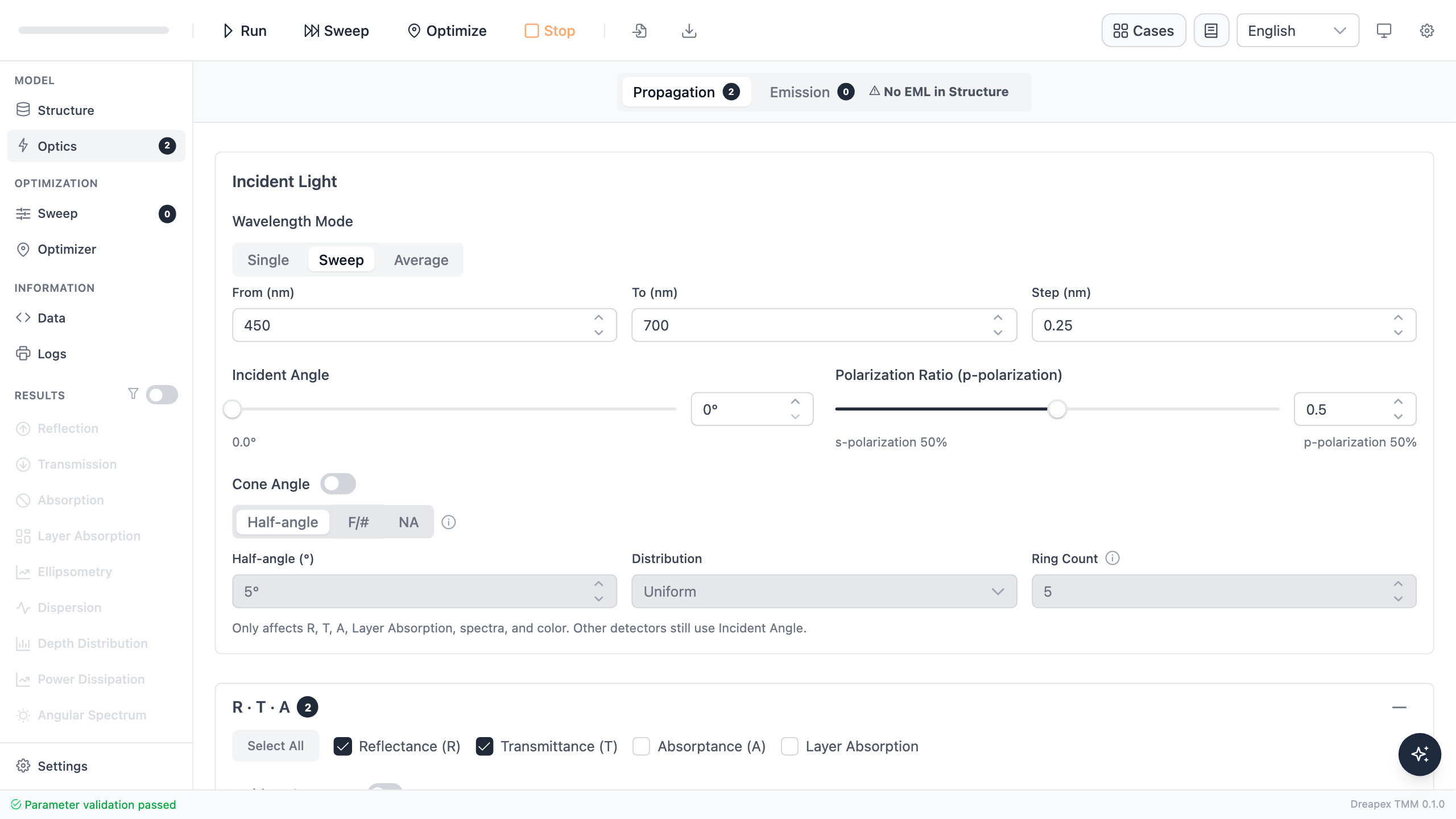Open the gear settings icon at top right
The image size is (1456, 819).
click(1427, 31)
